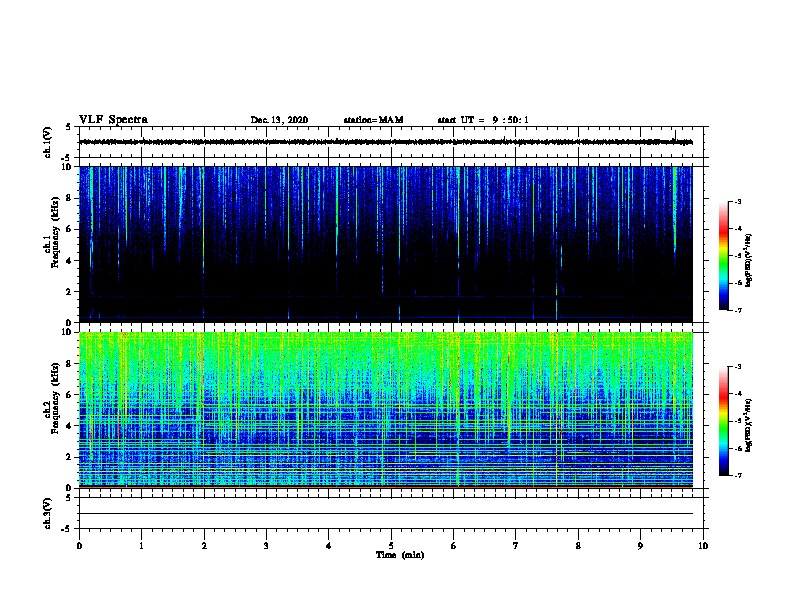Click the ch.1 colorbar log(PSD) unit label
Screen dimensions: 792x612
point(749,260)
